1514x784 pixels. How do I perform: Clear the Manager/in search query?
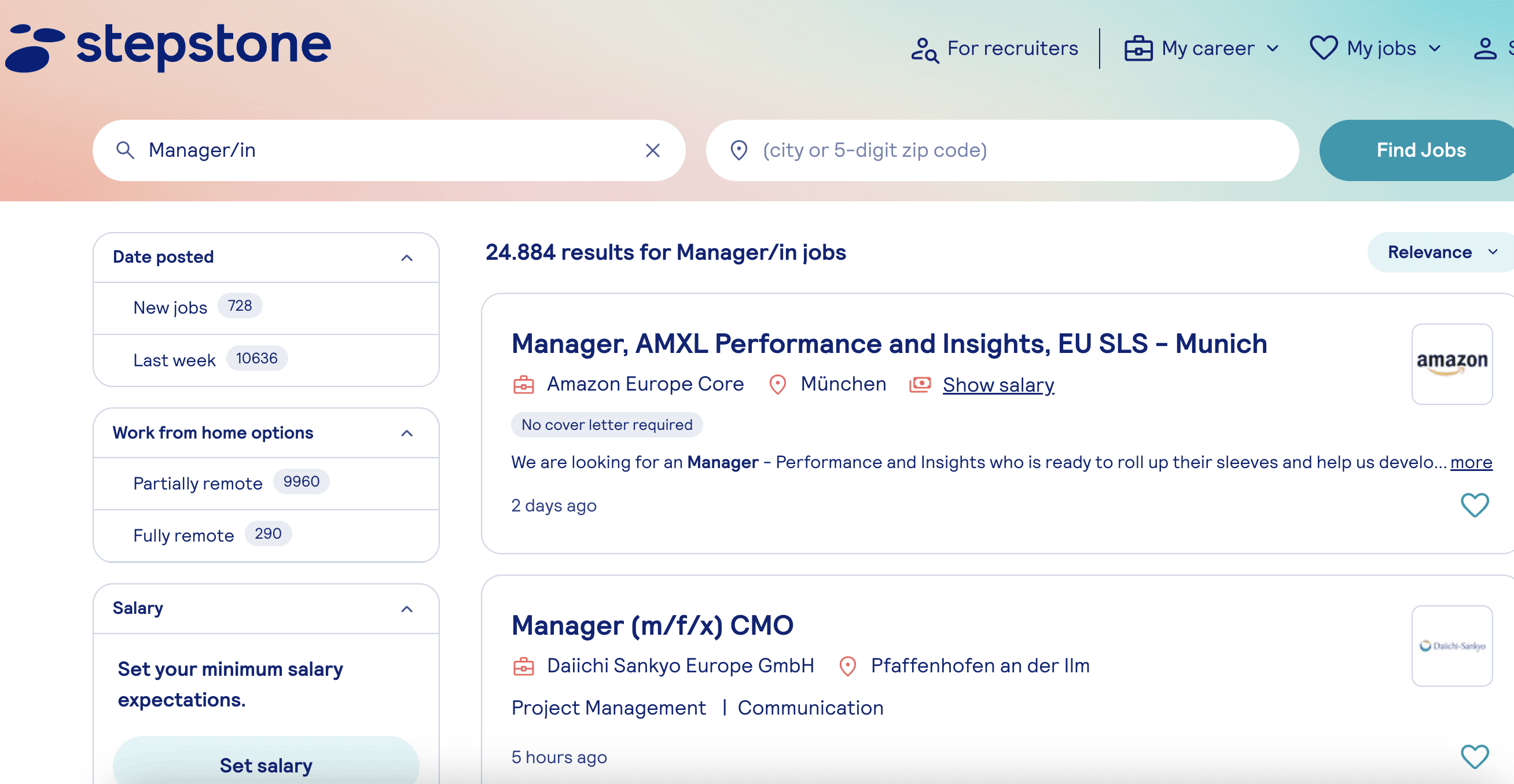652,150
